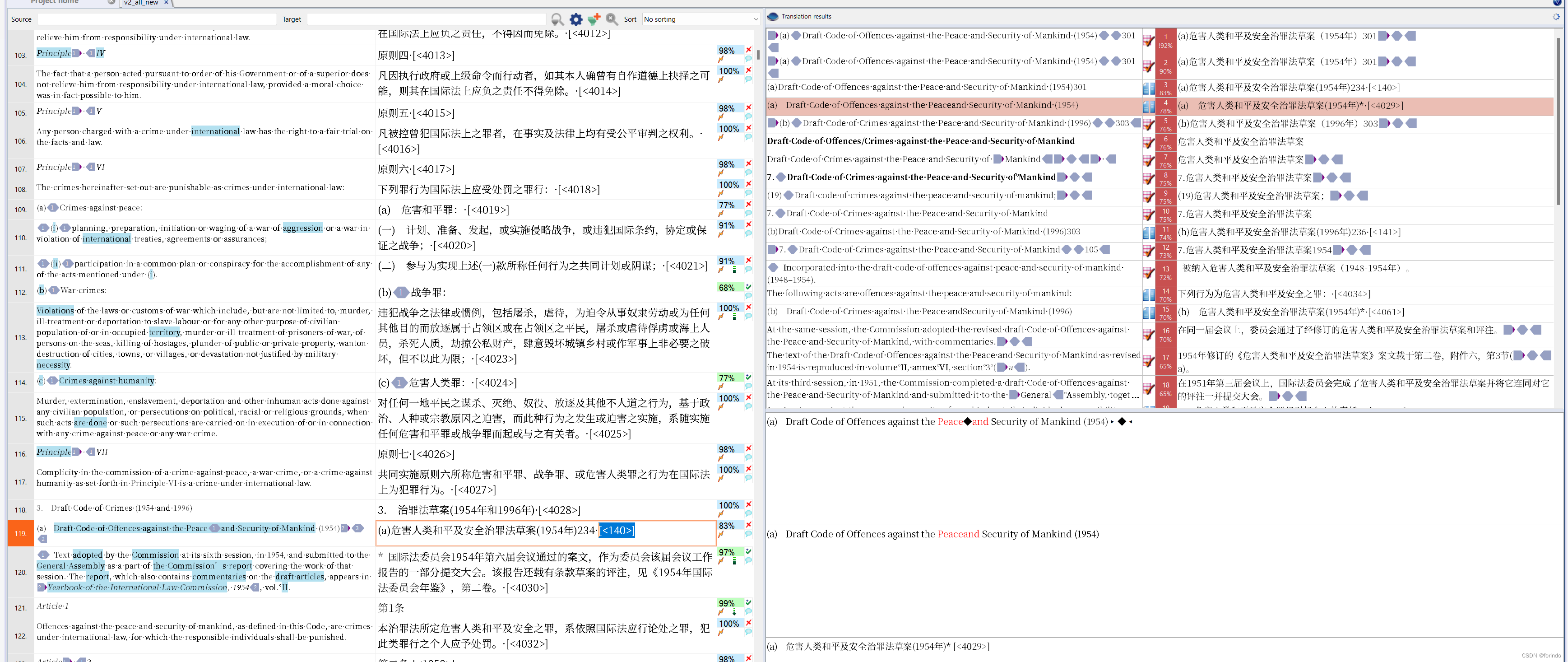Toggle the confirmation check on segment 112
Image resolution: width=1568 pixels, height=662 pixels.
748,287
